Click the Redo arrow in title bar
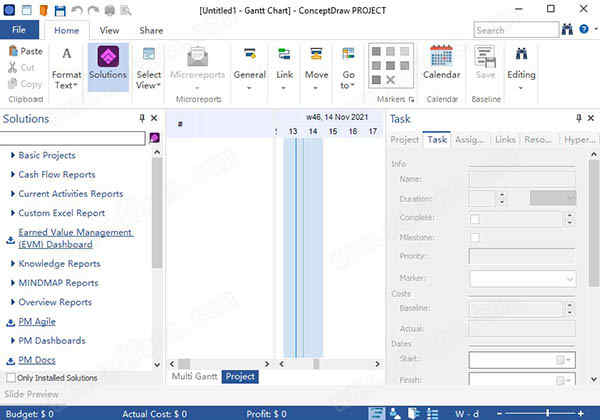Image resolution: width=600 pixels, height=420 pixels. pyautogui.click(x=93, y=10)
